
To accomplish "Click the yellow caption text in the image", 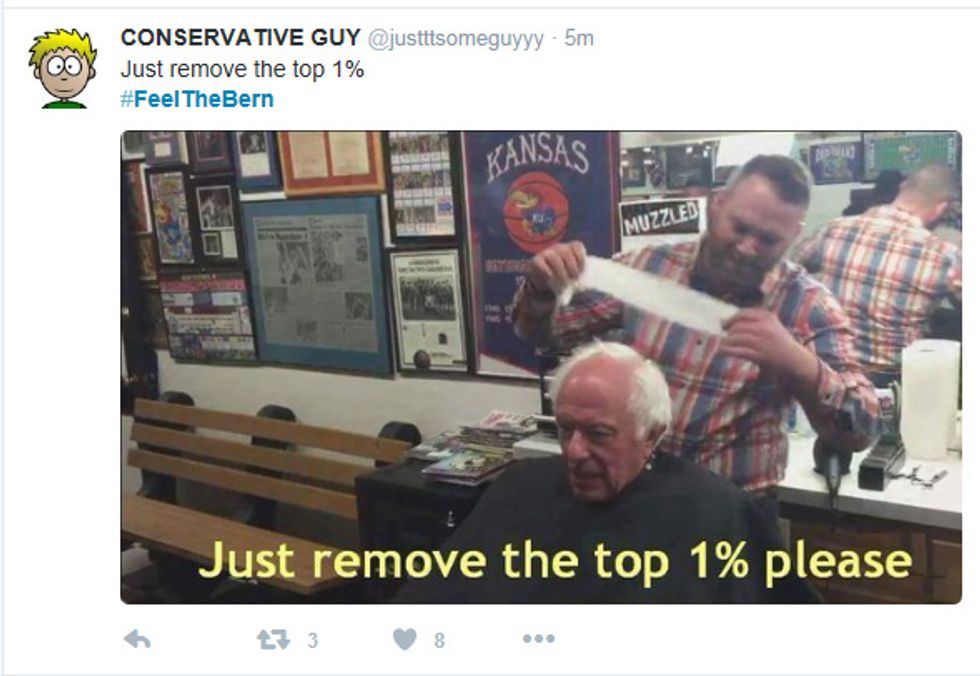I will coord(556,560).
